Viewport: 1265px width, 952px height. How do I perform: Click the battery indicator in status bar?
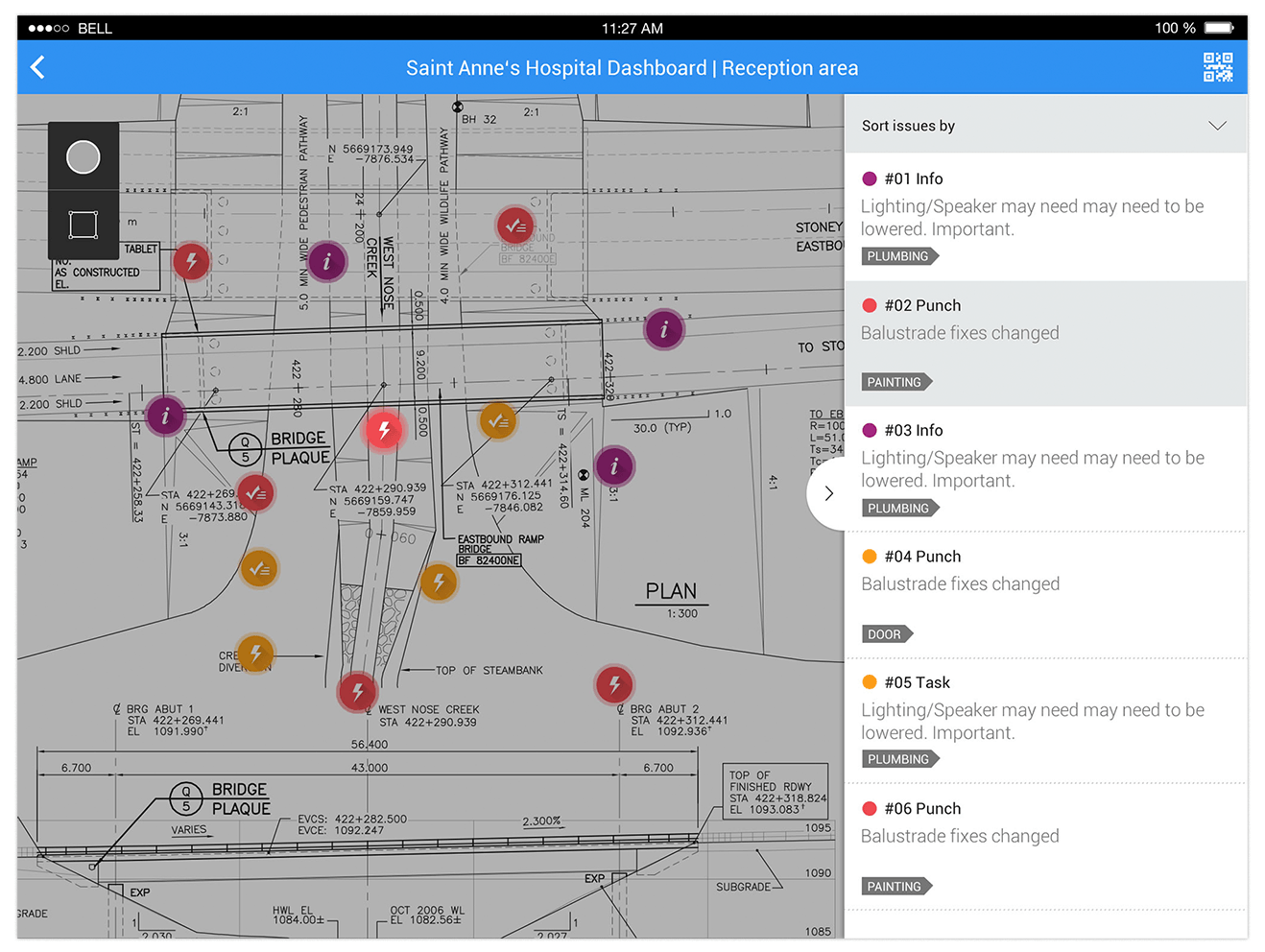pyautogui.click(x=1219, y=28)
